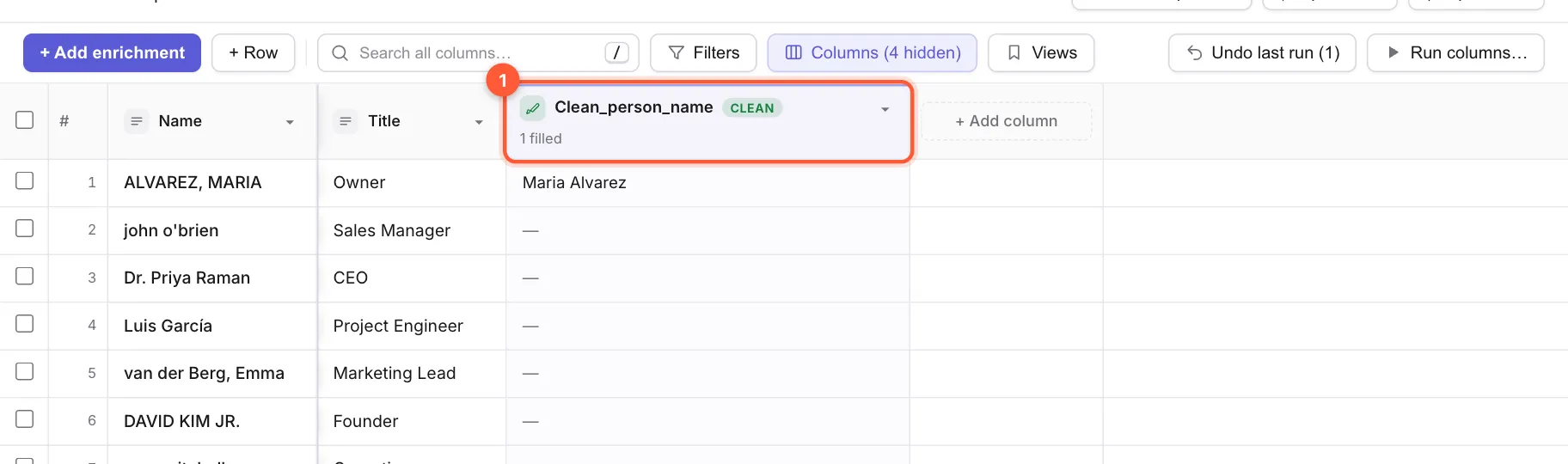
Task: Open the Title column dropdown arrow
Action: point(479,122)
